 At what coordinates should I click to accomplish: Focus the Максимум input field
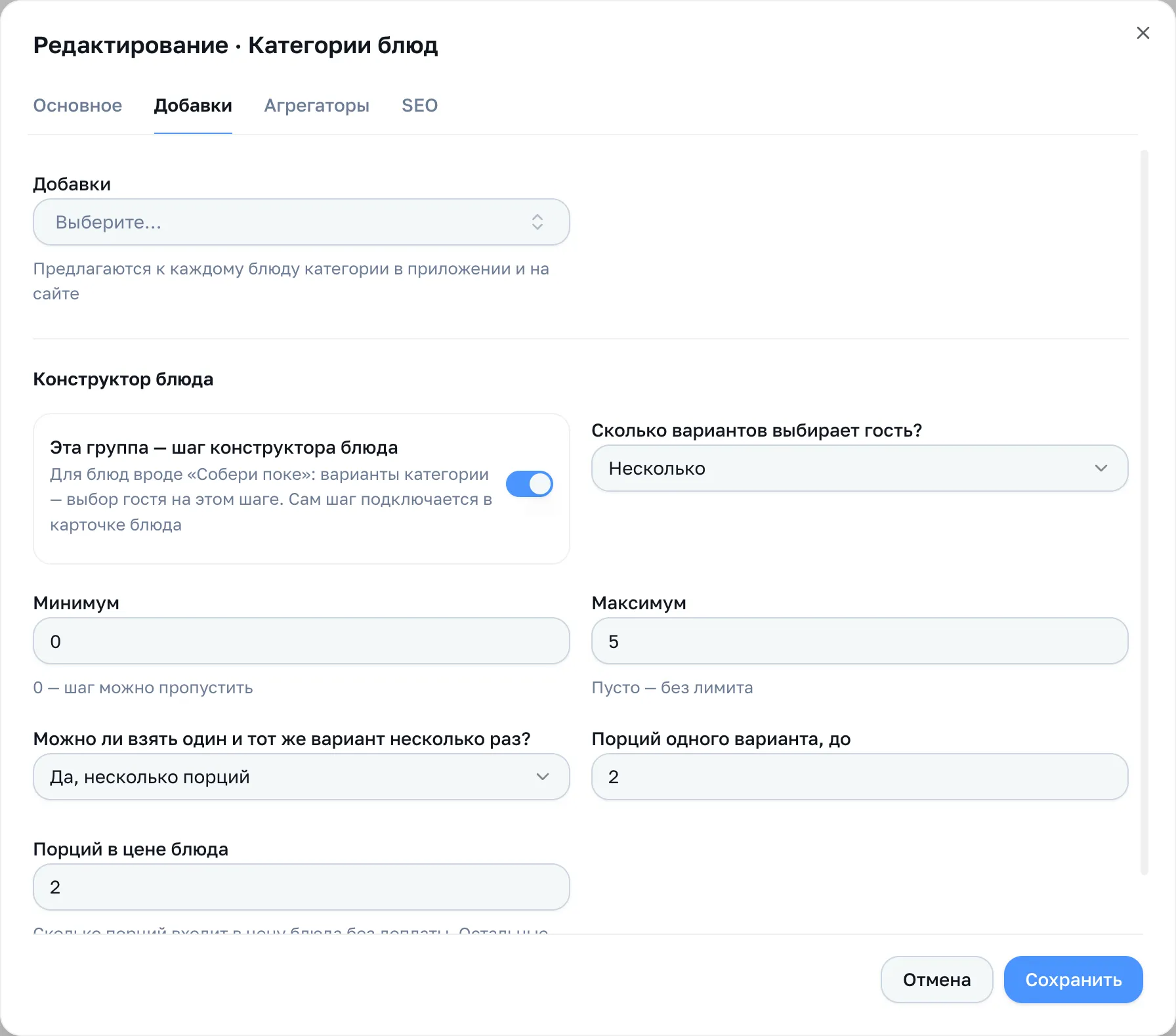(x=860, y=641)
